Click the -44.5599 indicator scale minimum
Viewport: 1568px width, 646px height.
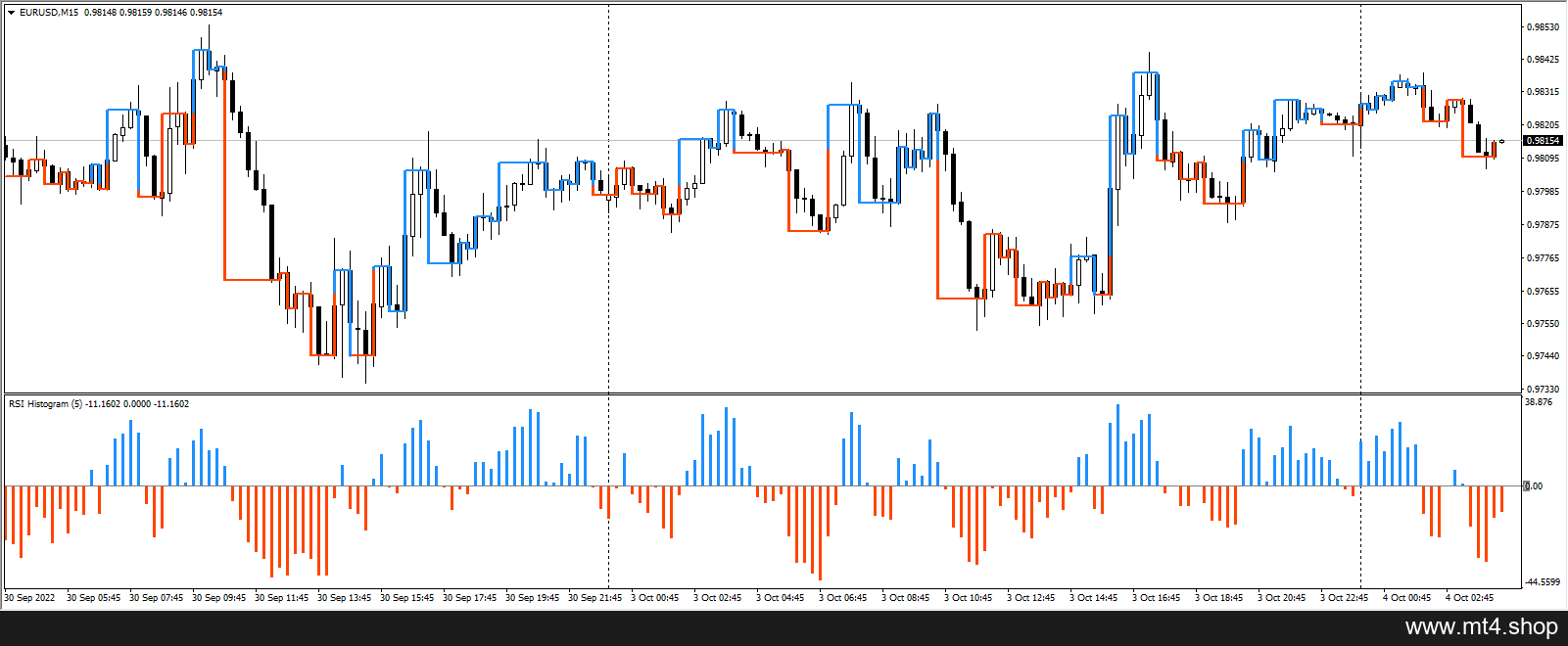1543,581
